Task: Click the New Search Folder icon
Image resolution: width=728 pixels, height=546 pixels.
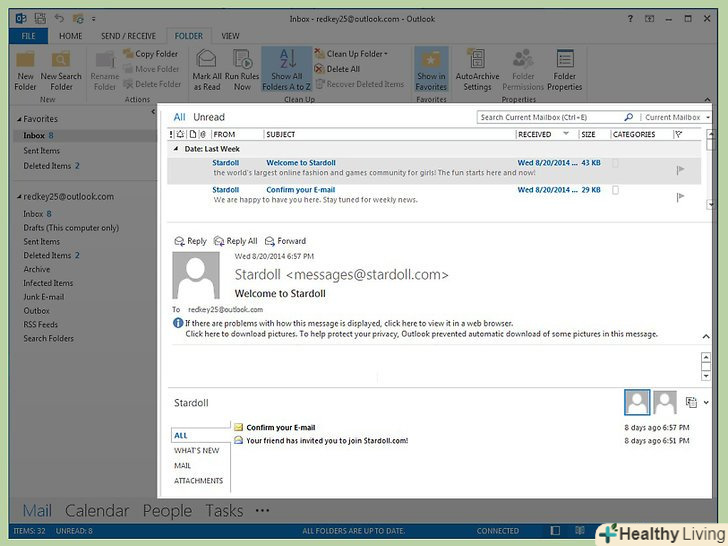Action: click(61, 71)
